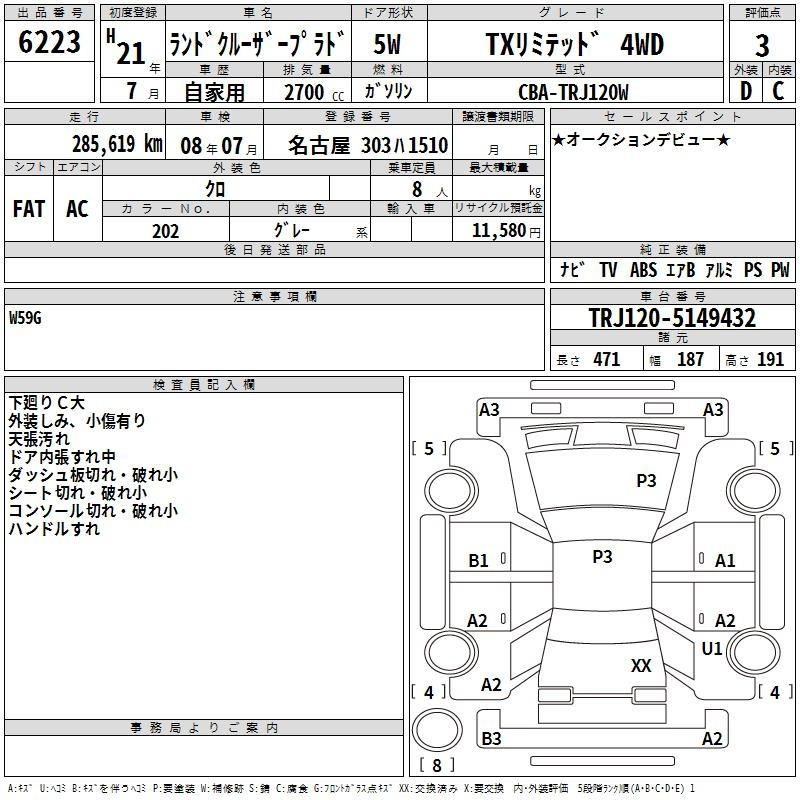800x800 pixels.
Task: Click the PS equipment item
Action: pos(753,269)
